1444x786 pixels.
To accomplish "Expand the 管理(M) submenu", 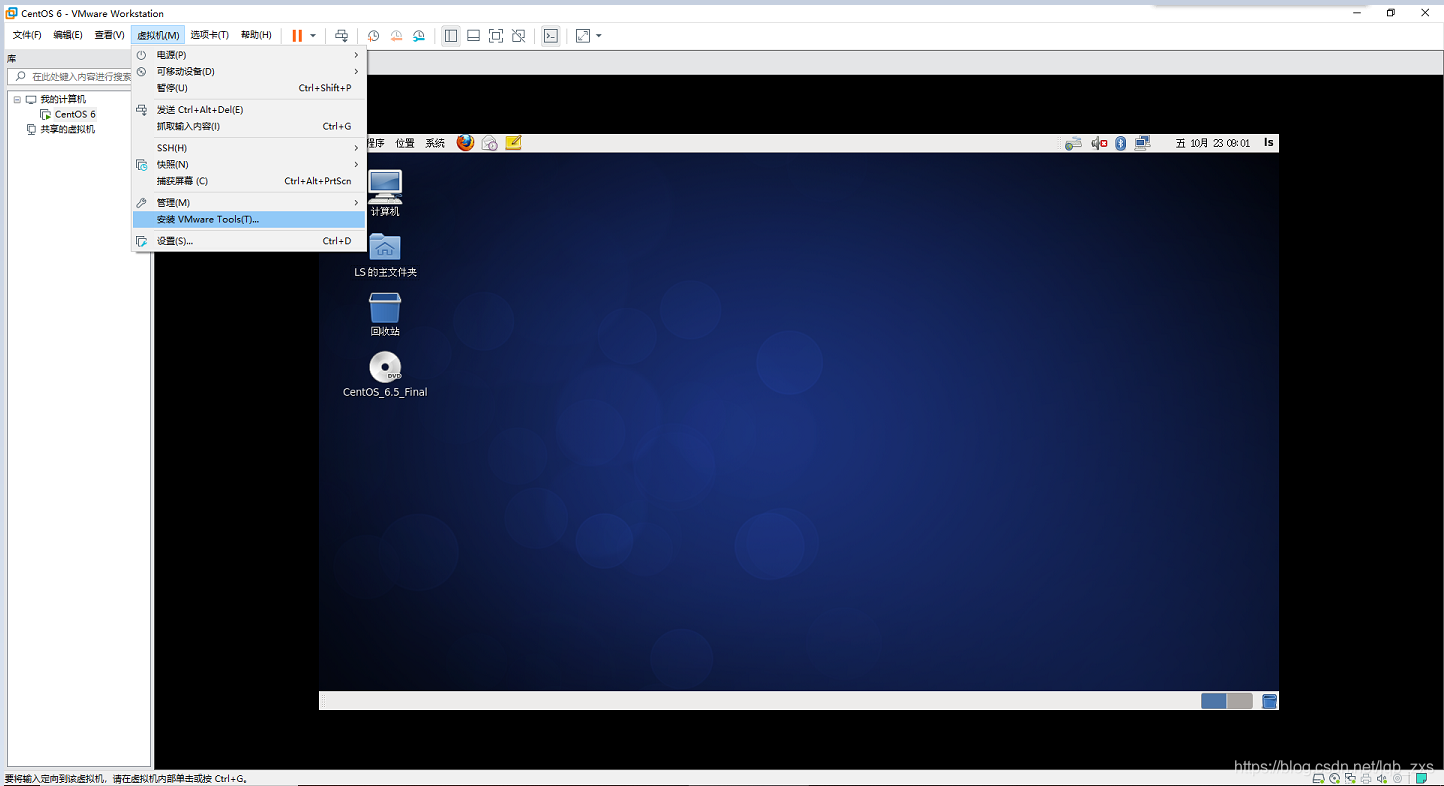I will (x=249, y=203).
